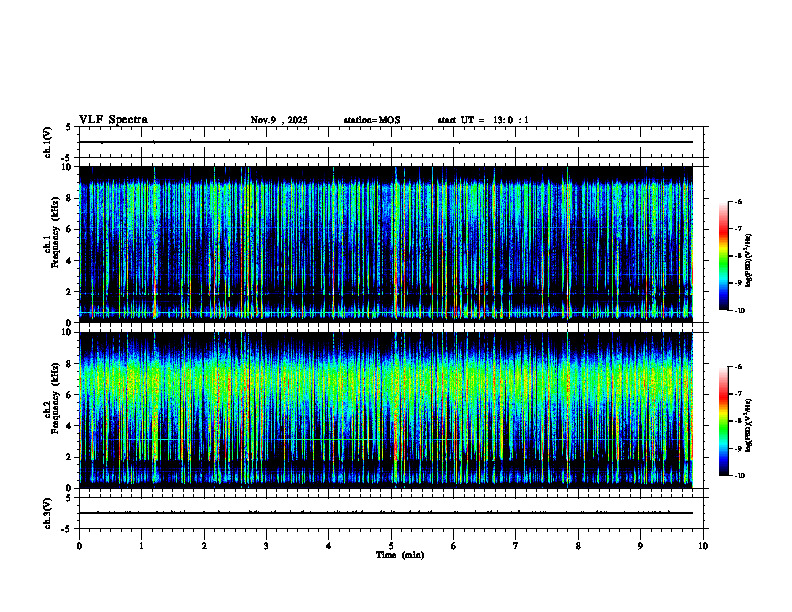Click inside the ch.1 spectrogram panel

point(386,244)
